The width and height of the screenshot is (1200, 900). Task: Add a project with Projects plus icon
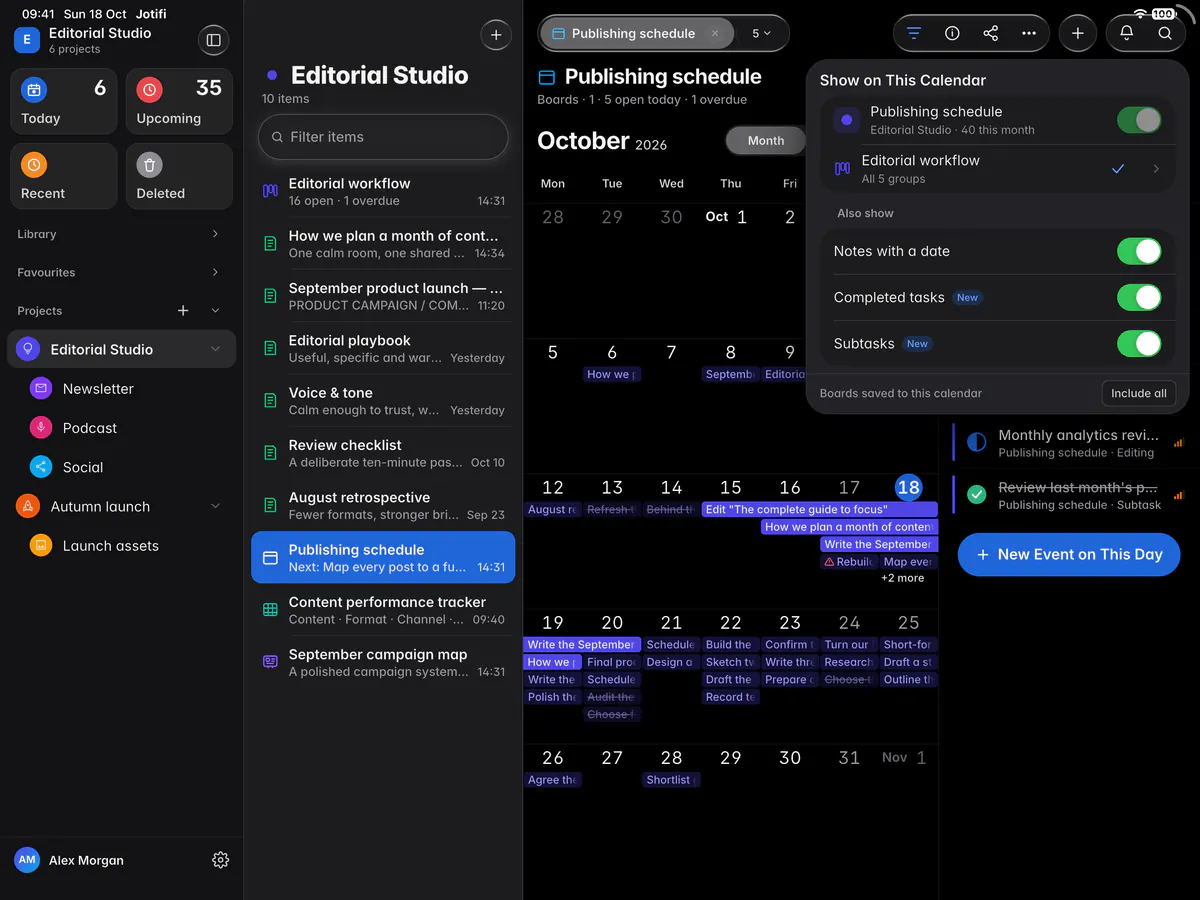183,311
